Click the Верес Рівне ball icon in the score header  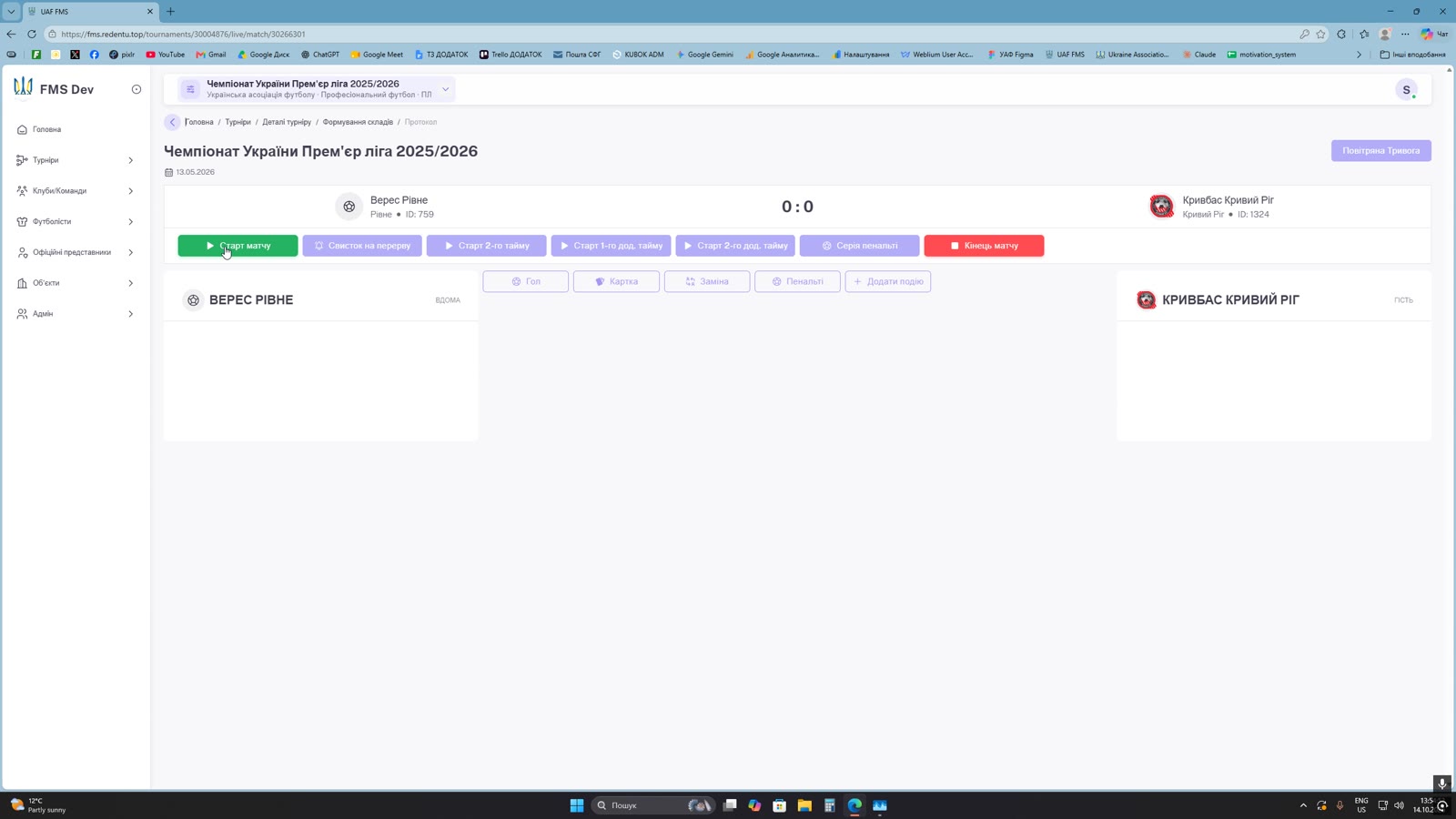(349, 207)
